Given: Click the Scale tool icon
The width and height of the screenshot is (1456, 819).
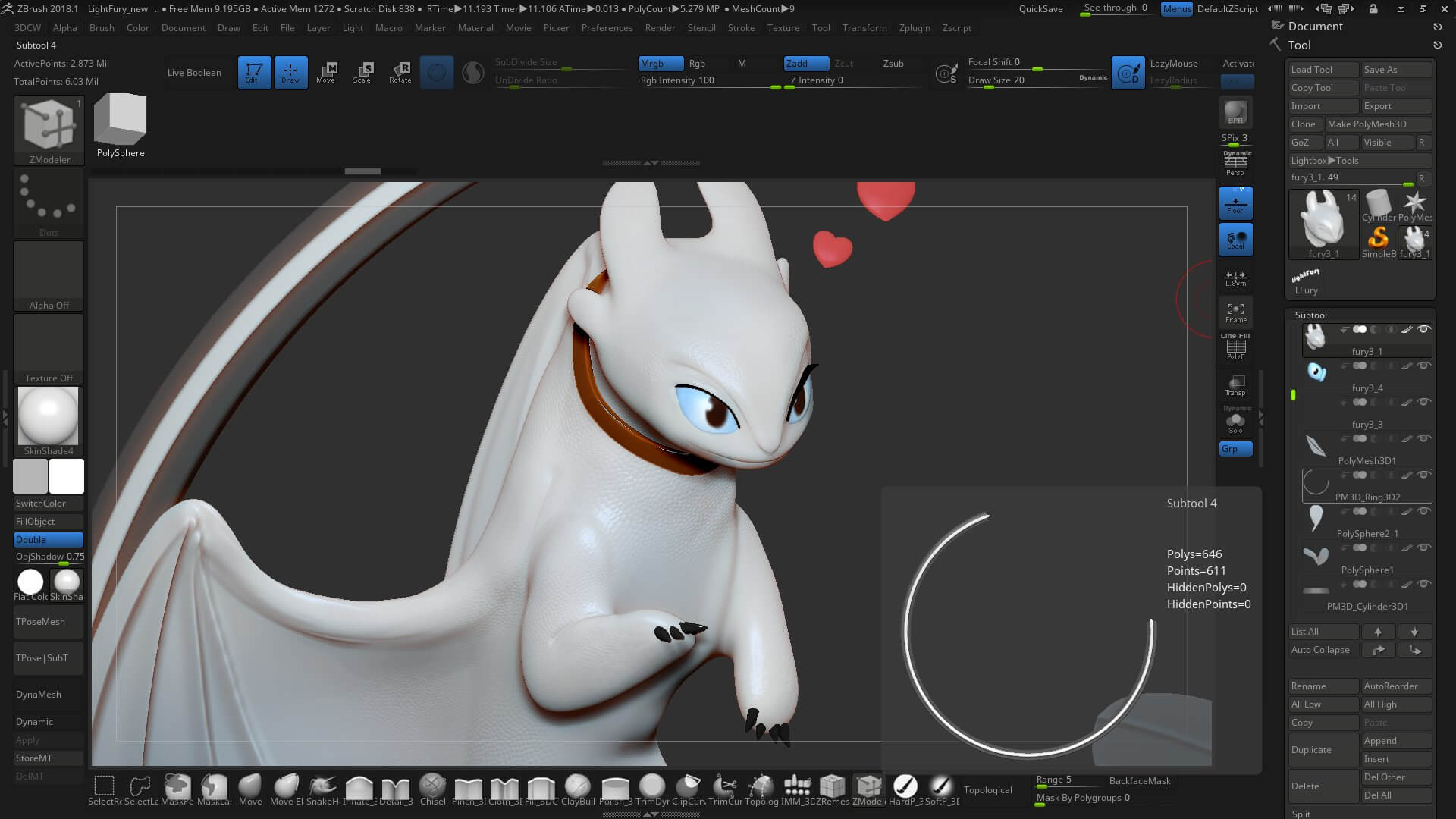Looking at the screenshot, I should click(362, 72).
